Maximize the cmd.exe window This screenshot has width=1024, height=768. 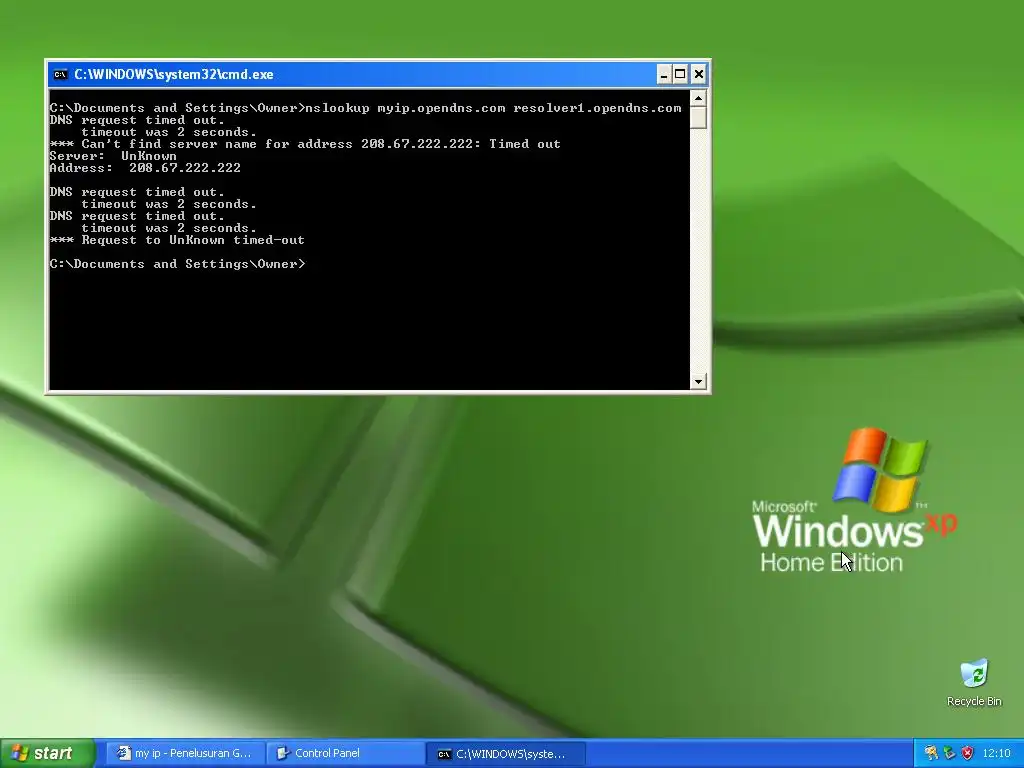680,74
